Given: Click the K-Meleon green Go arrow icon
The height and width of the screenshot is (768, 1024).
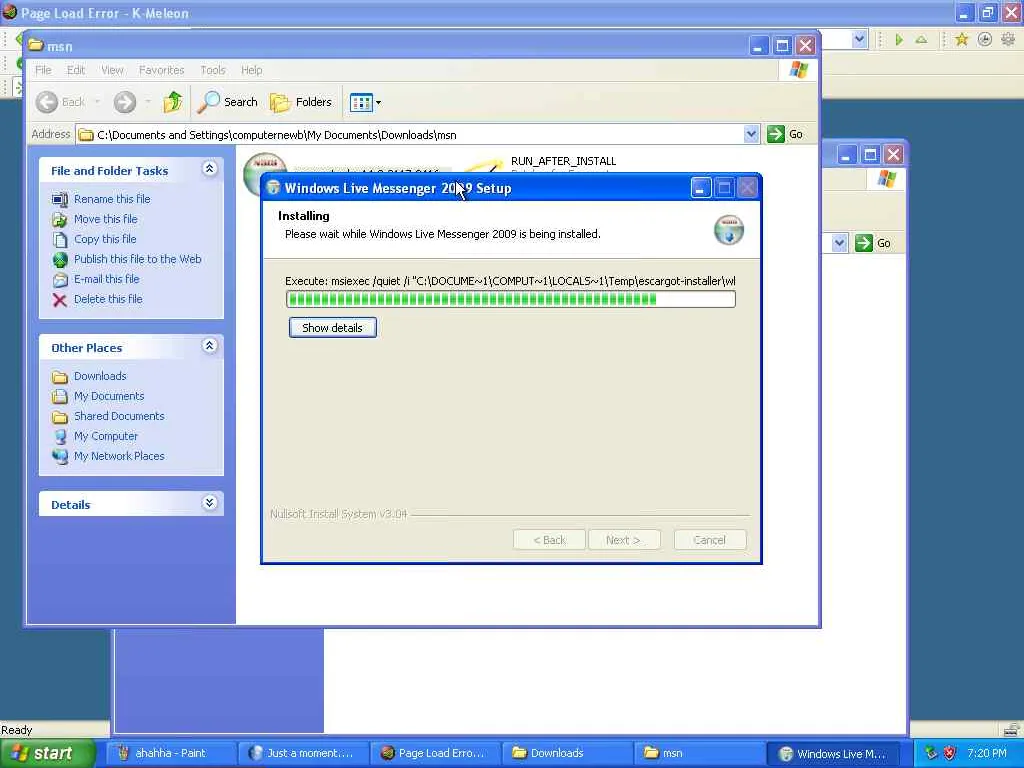Looking at the screenshot, I should (x=899, y=40).
